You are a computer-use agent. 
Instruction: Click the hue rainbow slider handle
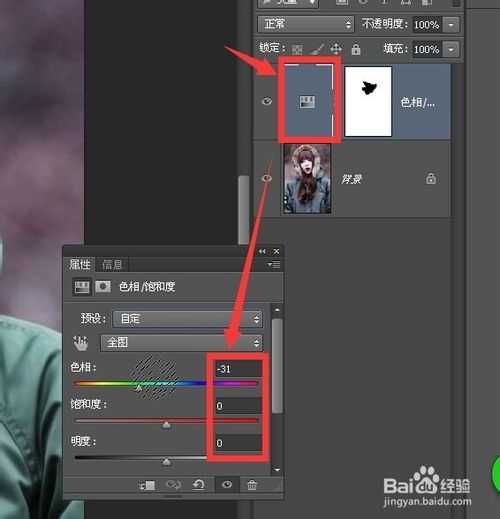tap(139, 388)
